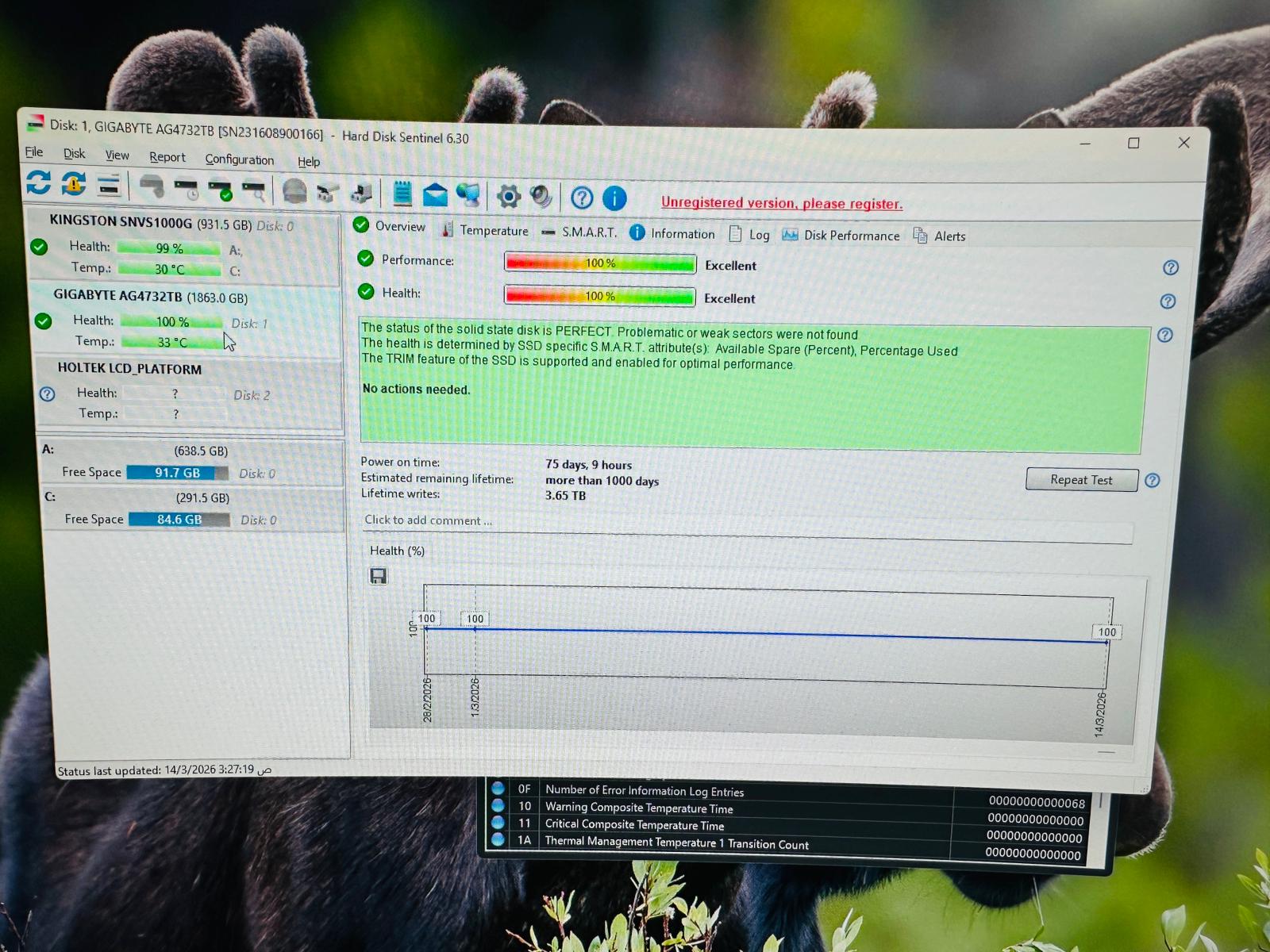The image size is (1270, 952).
Task: Open the Configuration menu
Action: pos(239,159)
